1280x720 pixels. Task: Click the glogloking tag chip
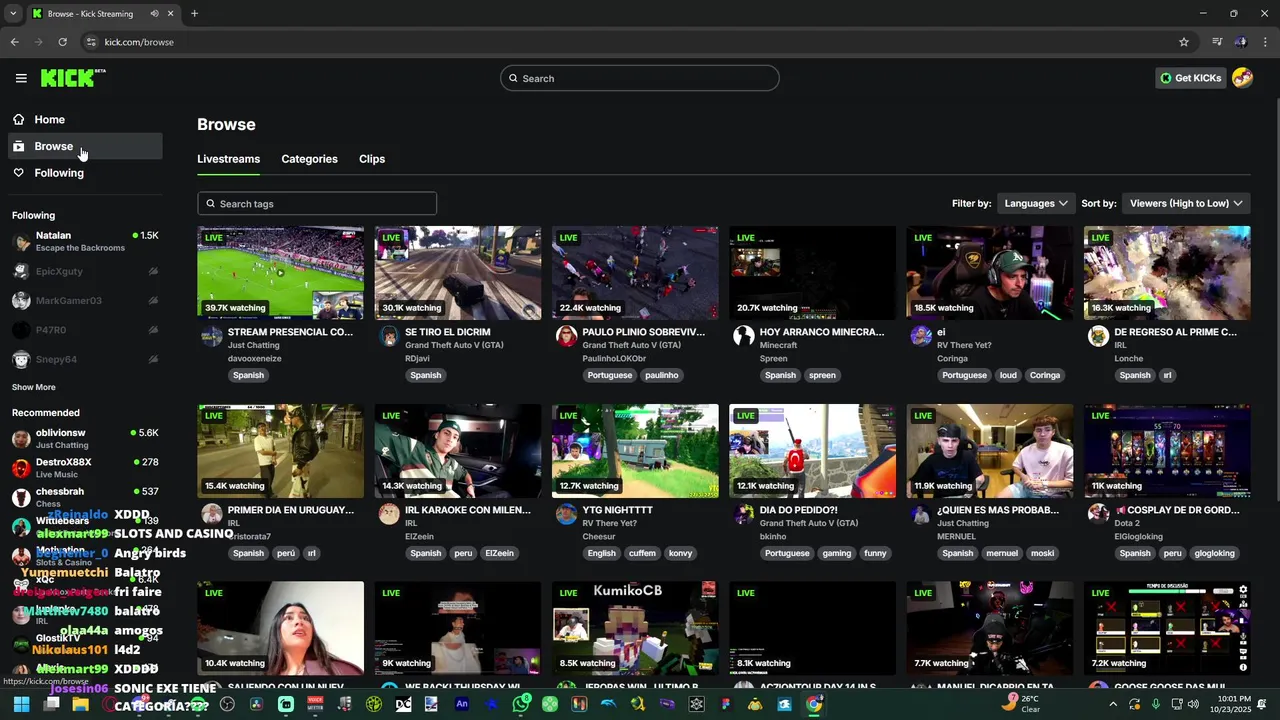1215,553
